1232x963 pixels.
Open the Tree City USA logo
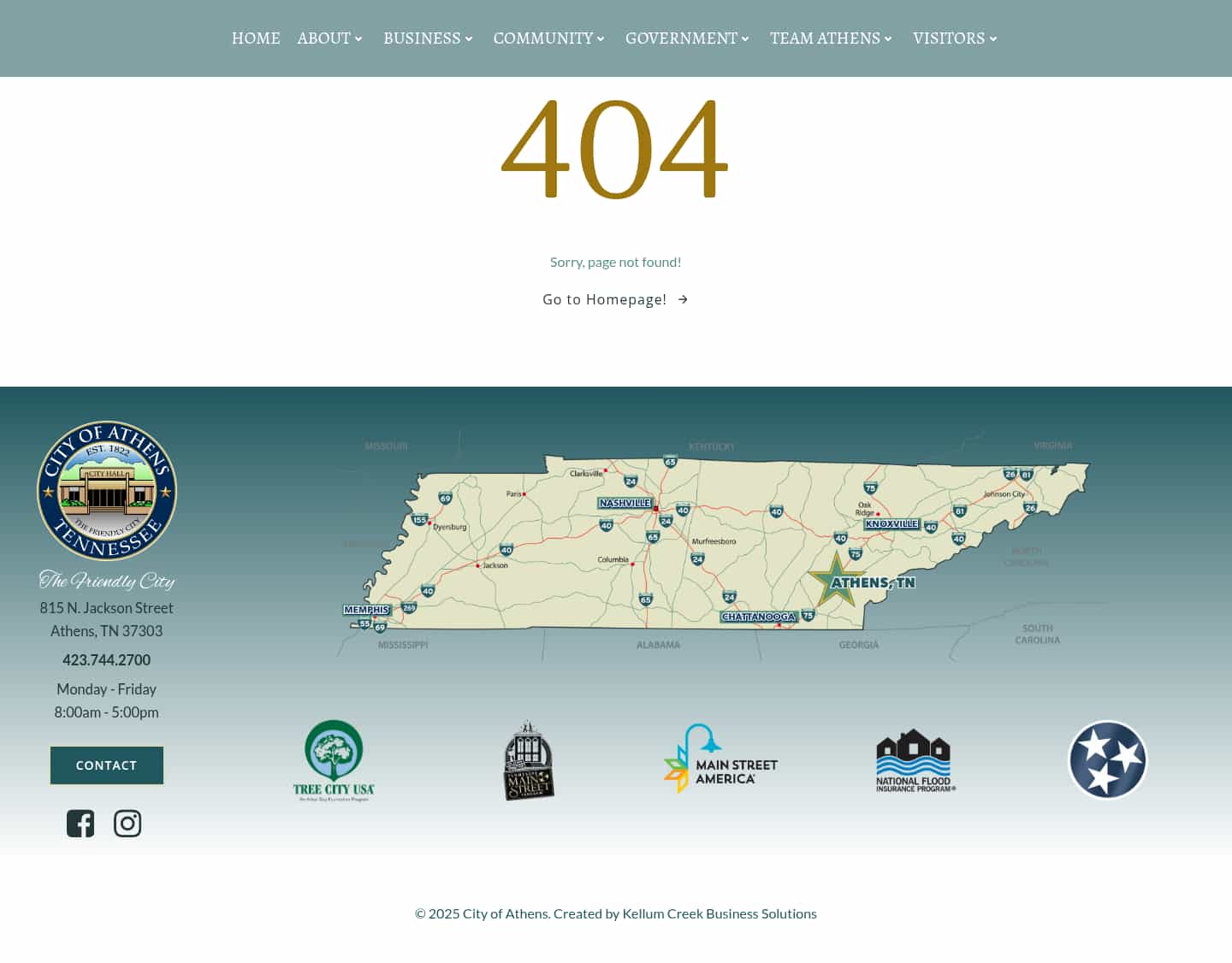click(334, 760)
